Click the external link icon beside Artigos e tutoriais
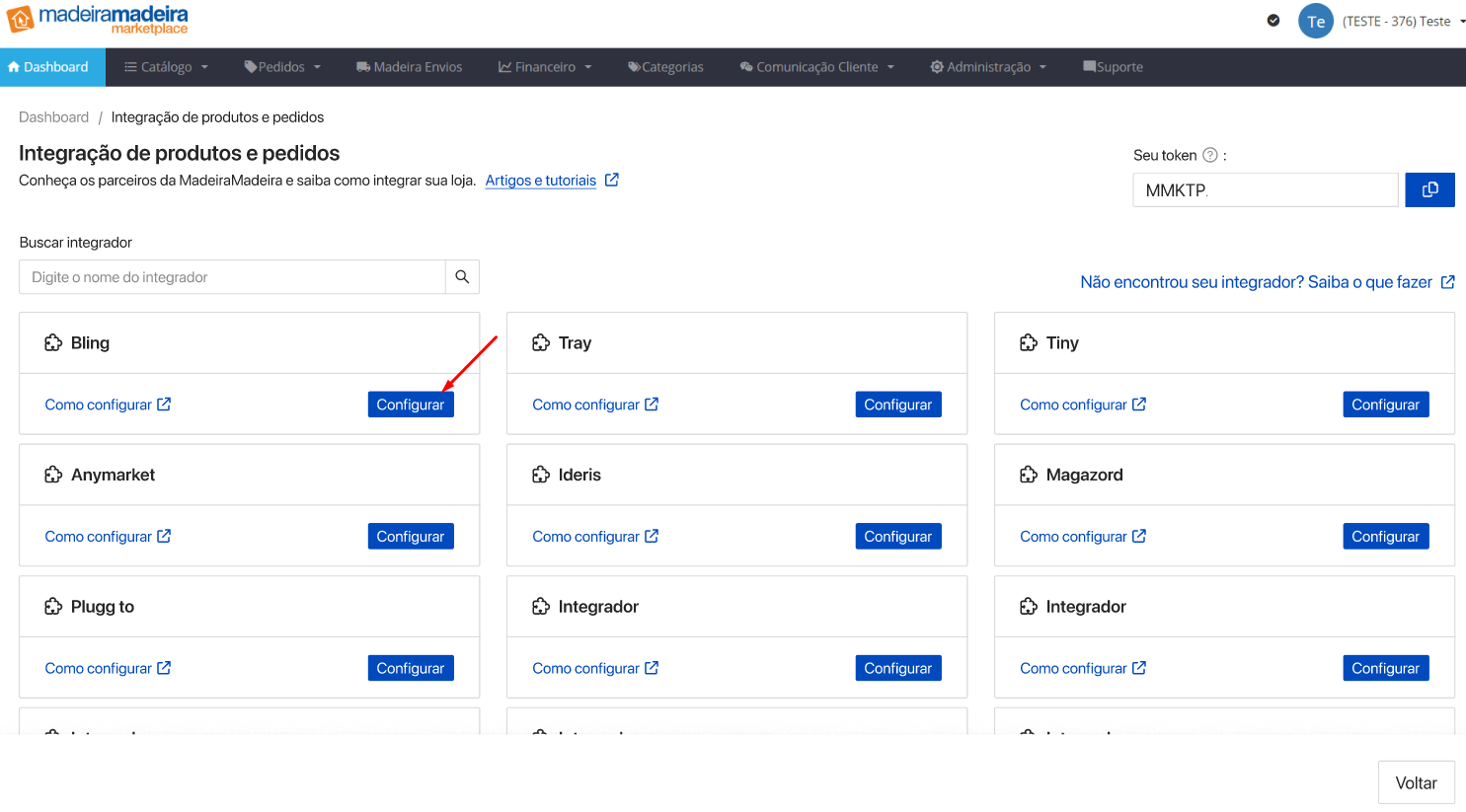Viewport: 1466px width, 812px height. point(612,180)
